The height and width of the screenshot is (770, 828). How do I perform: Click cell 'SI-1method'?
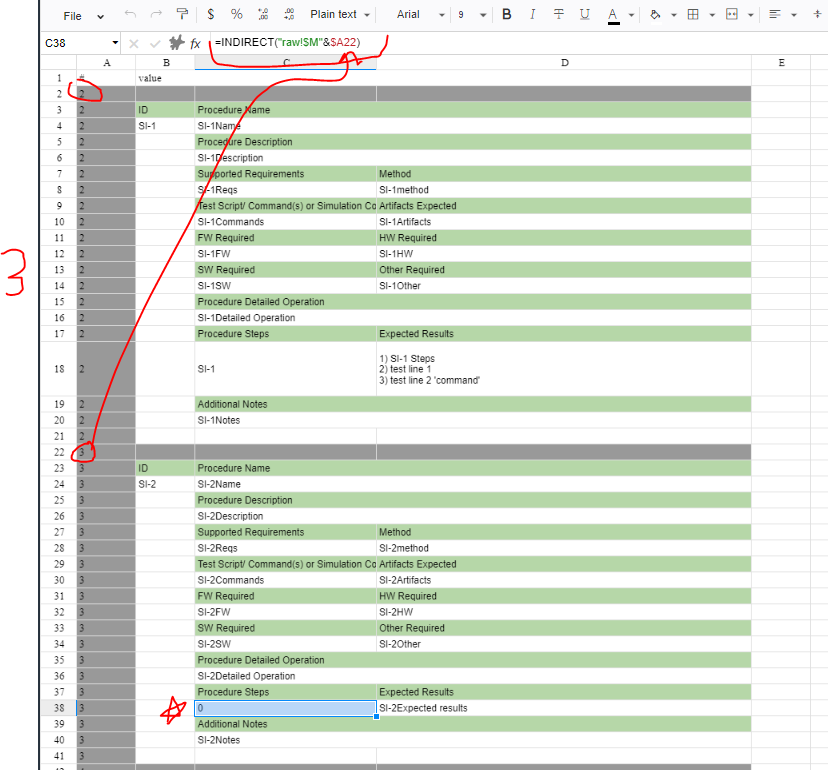point(564,190)
